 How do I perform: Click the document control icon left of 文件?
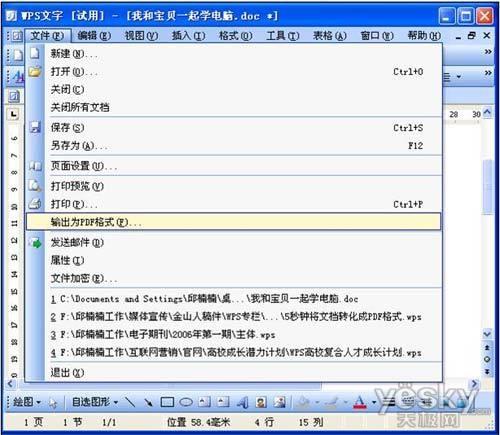coord(16,35)
